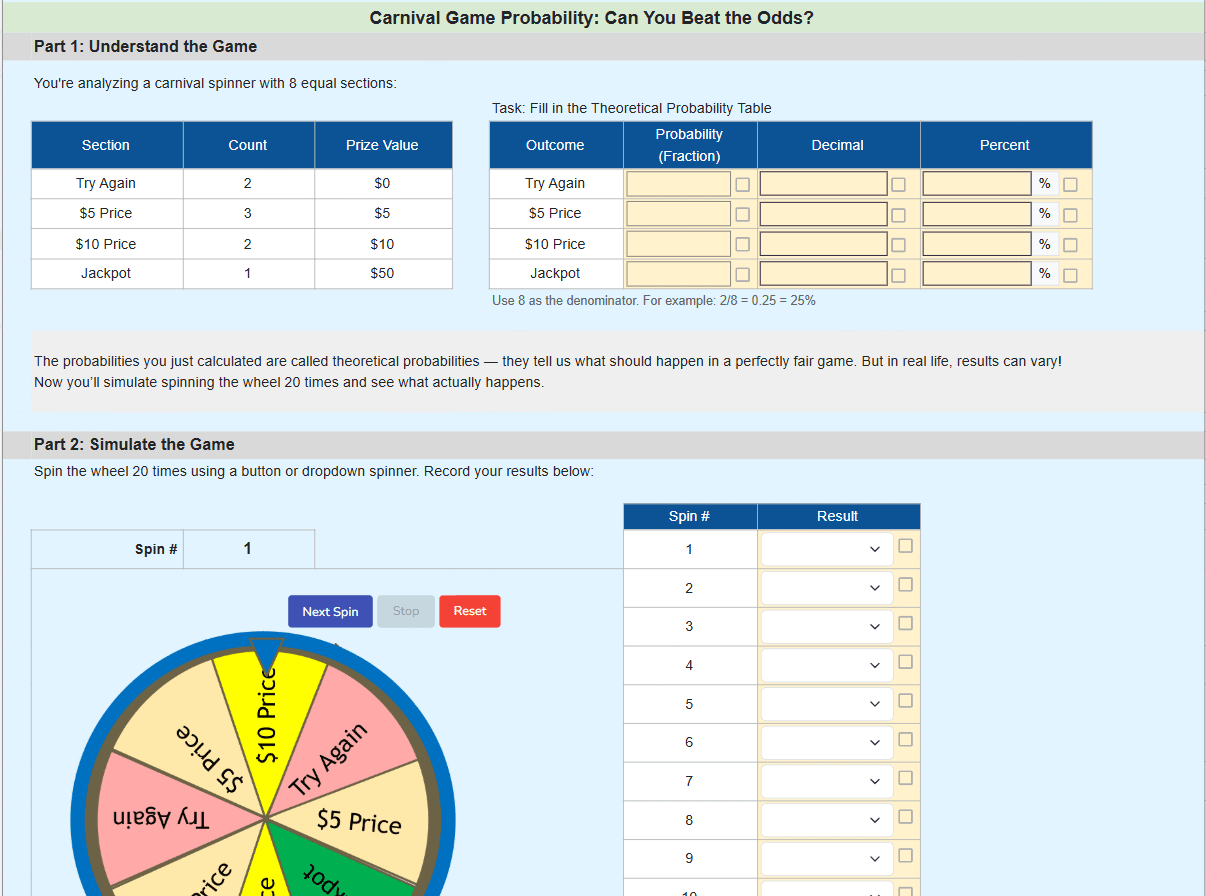Toggle checkbox beside Try Again percent field

1070,185
